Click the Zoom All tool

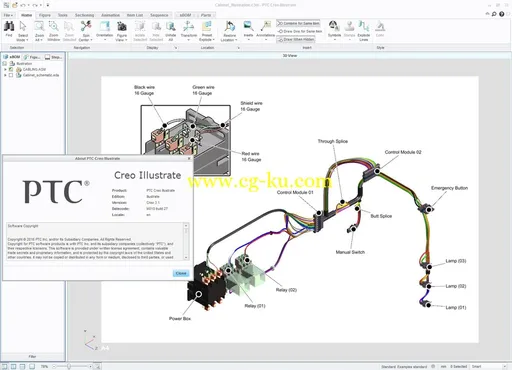39,31
